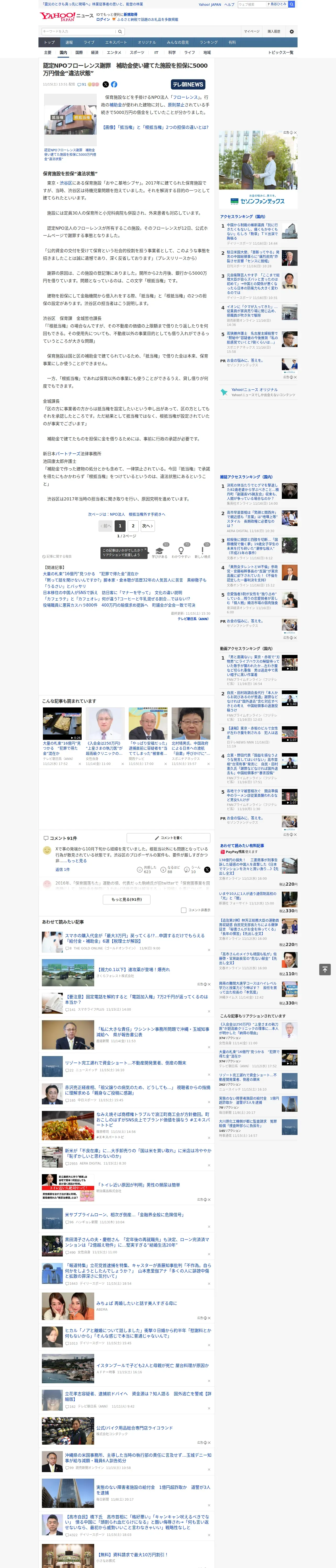Select the 国際 category tab
Image resolution: width=336 pixels, height=1568 pixels.
(x=79, y=52)
